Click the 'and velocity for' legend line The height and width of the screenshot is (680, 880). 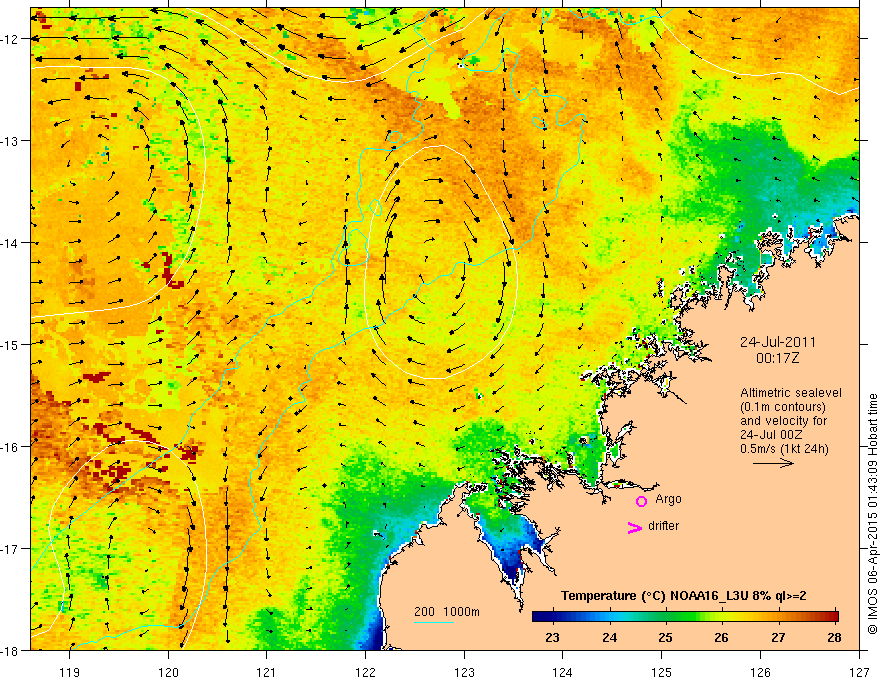(783, 421)
